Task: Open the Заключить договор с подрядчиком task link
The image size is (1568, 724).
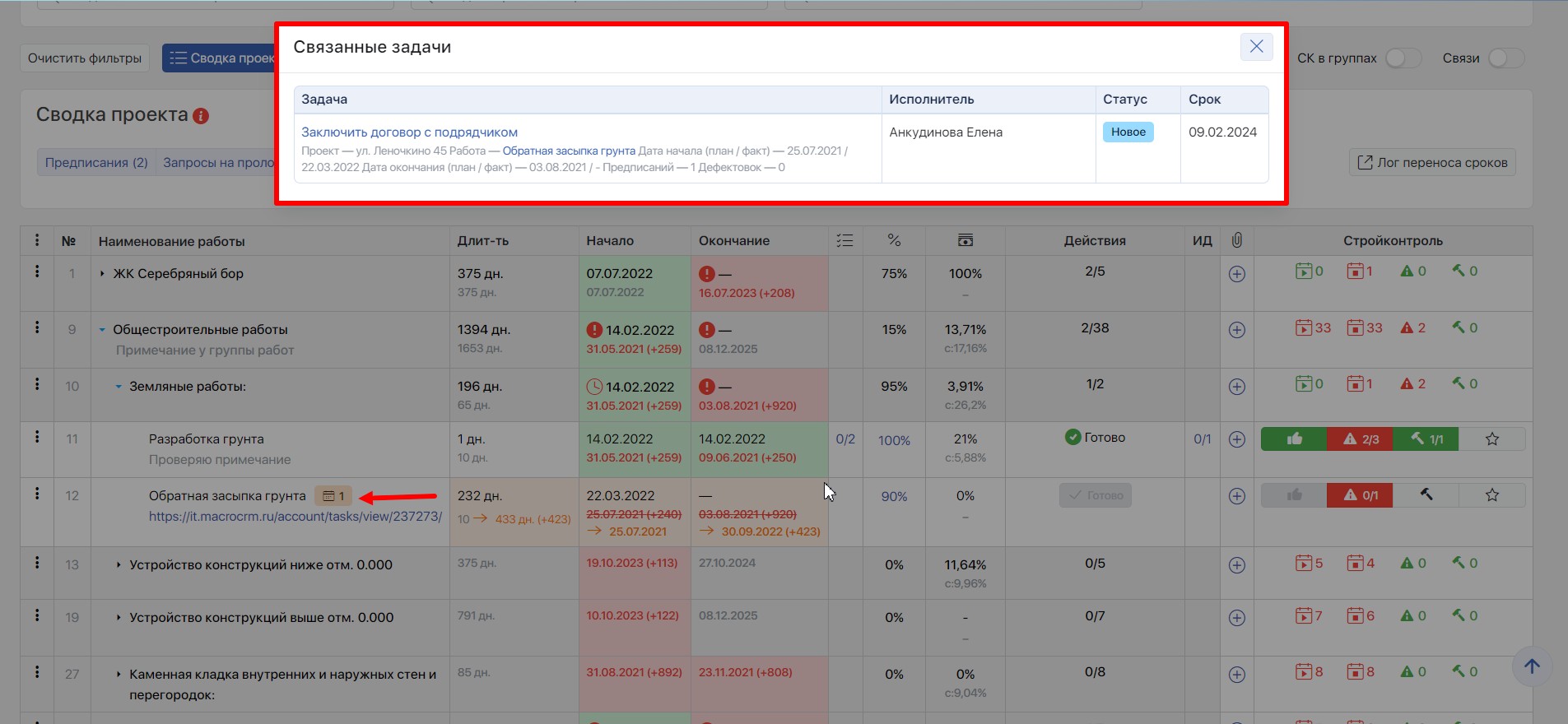Action: click(x=409, y=132)
